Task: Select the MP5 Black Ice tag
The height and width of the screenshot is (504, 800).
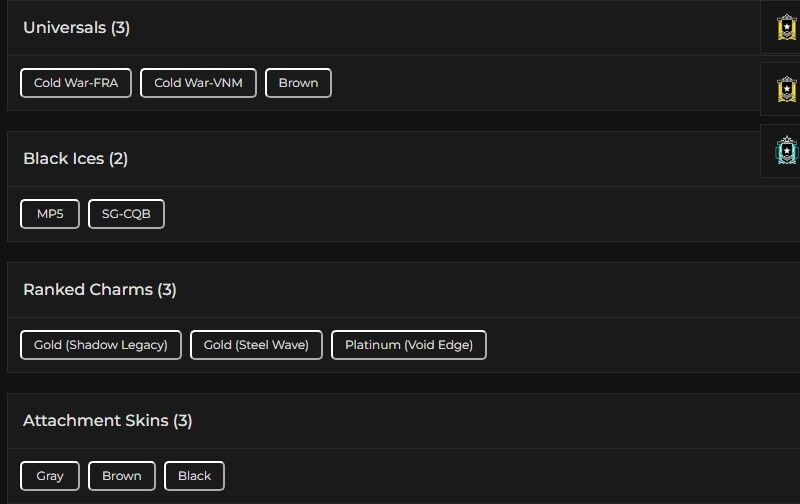Action: click(50, 214)
